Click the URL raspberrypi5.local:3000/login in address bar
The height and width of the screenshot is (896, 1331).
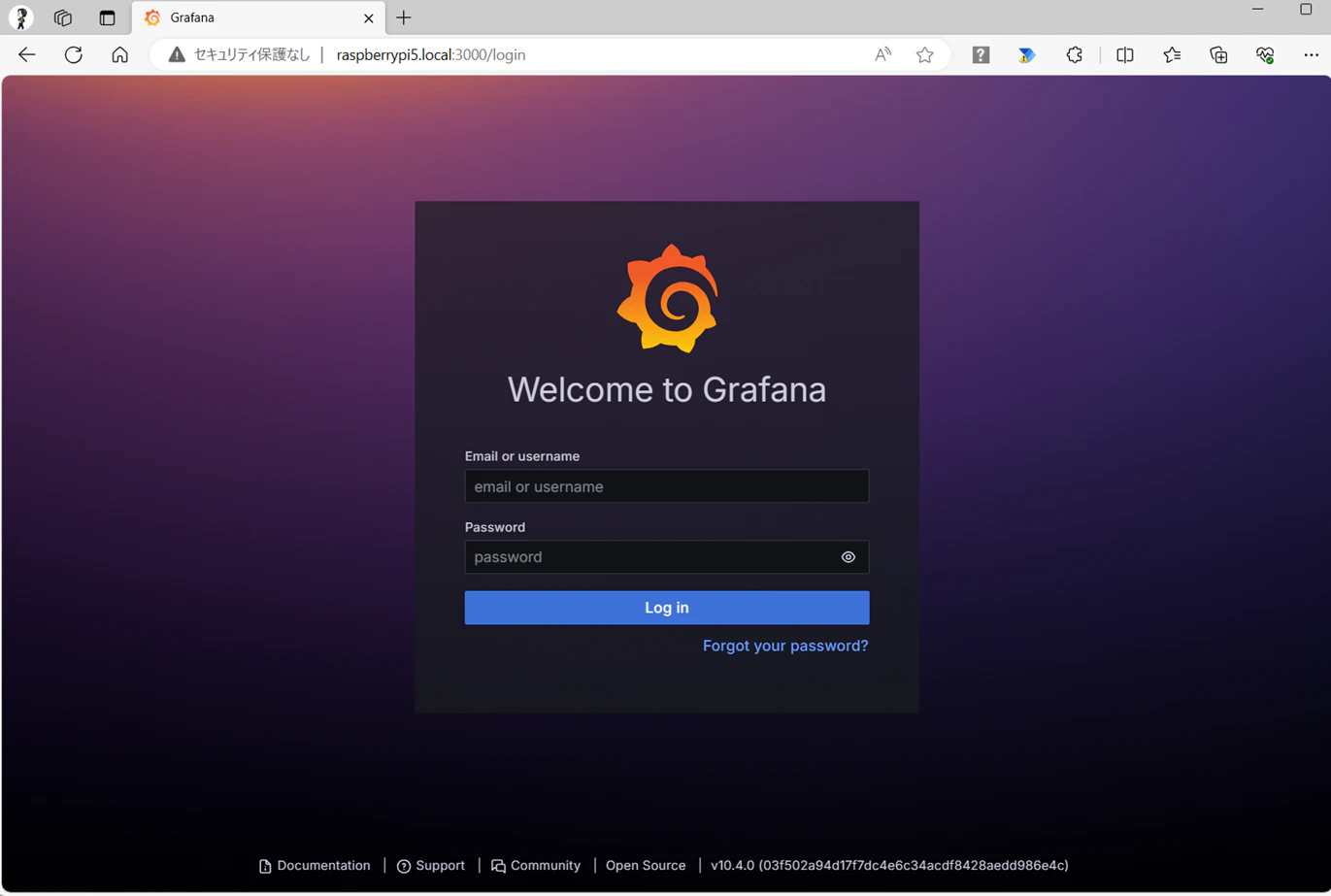[431, 55]
